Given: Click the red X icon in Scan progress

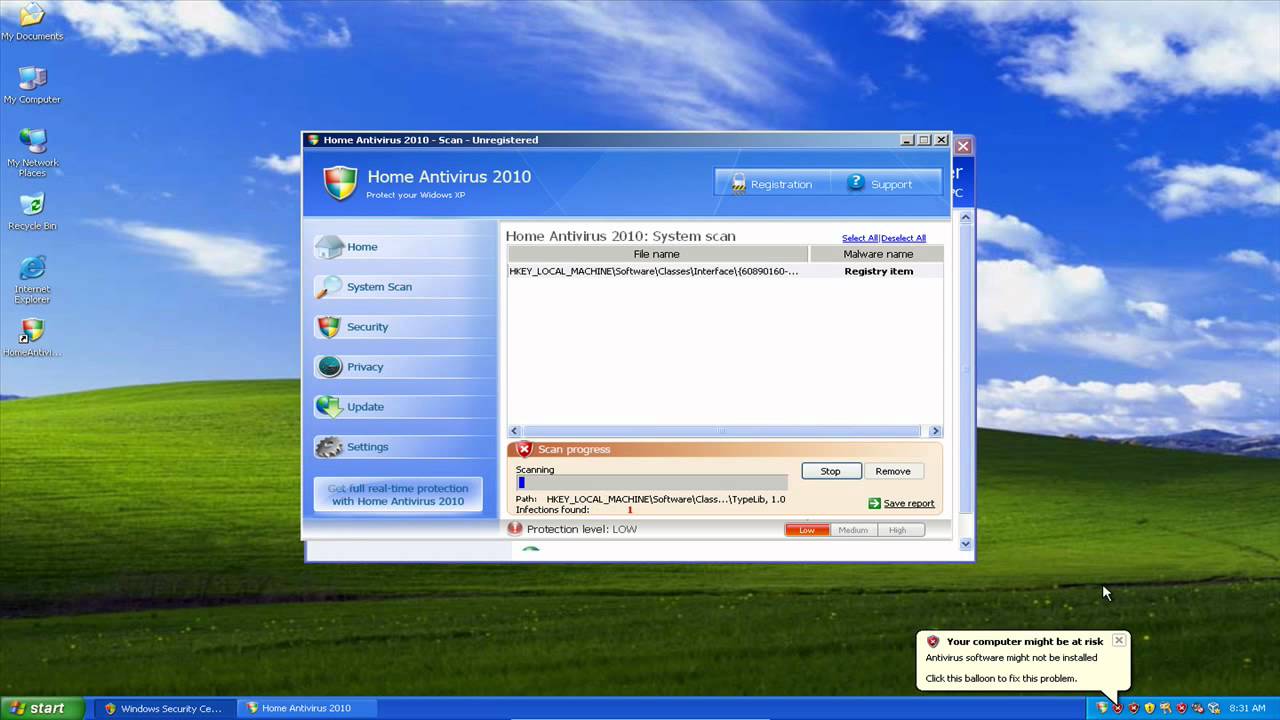Looking at the screenshot, I should click(x=524, y=449).
